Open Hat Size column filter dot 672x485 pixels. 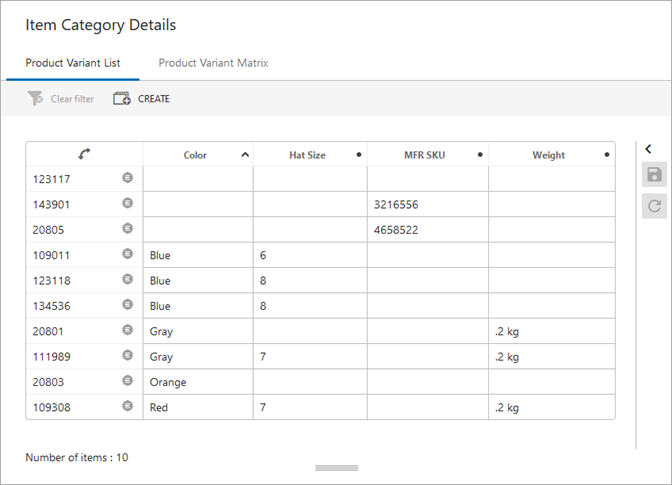[359, 155]
